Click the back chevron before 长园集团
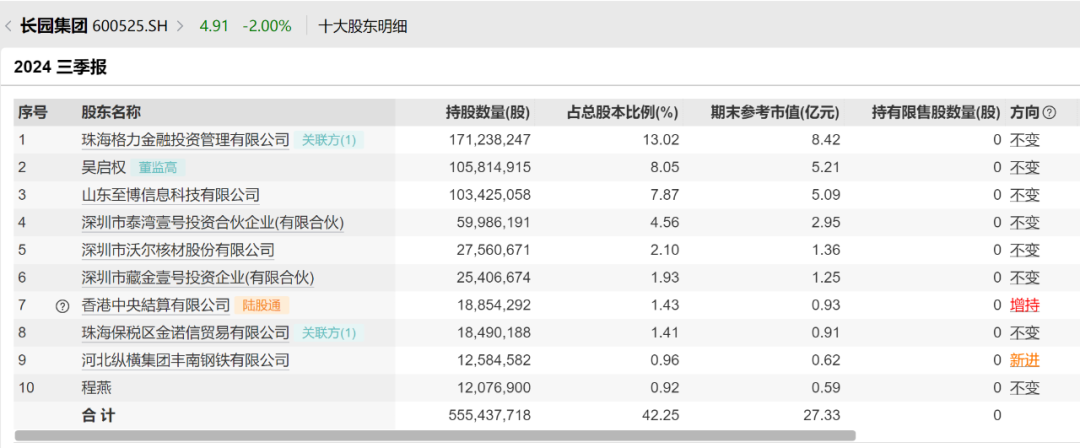 tap(9, 26)
